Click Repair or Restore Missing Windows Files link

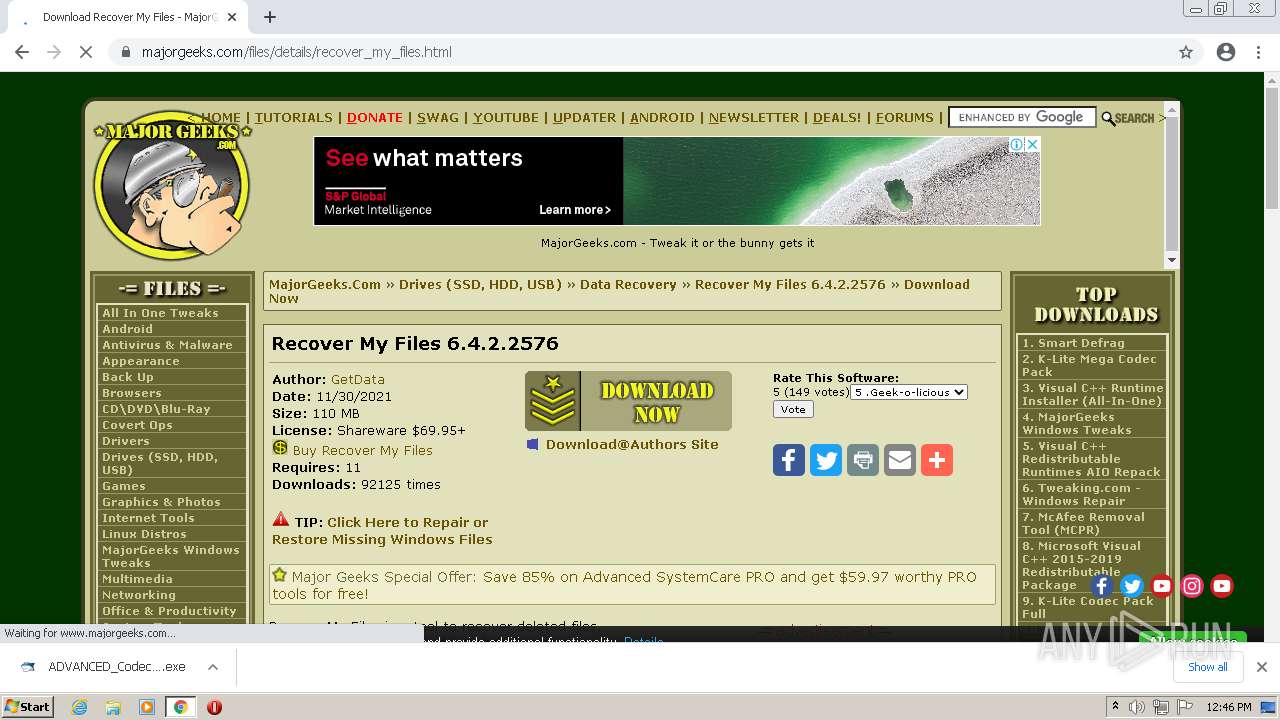[382, 531]
